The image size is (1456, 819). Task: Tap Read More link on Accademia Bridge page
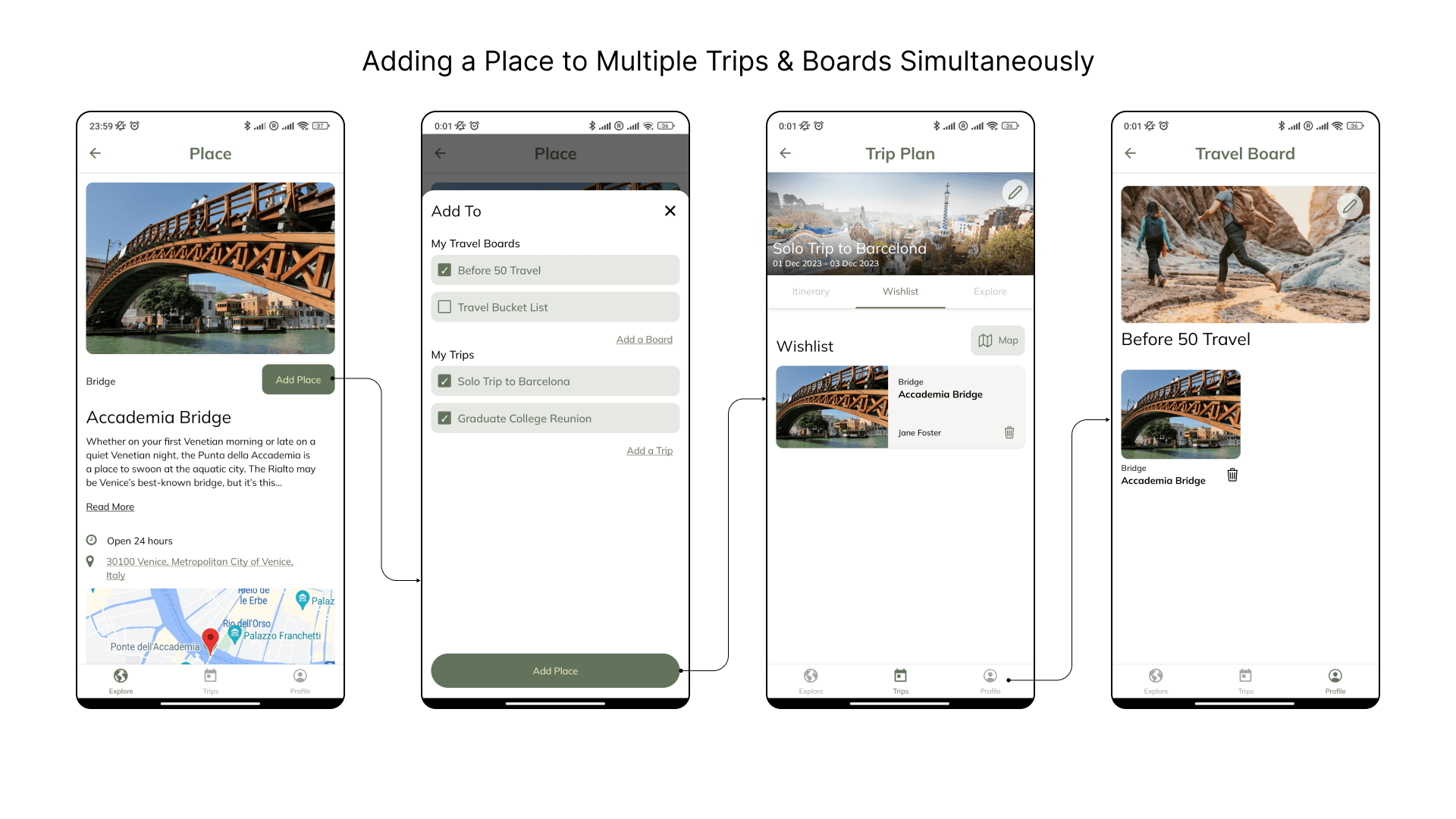(x=110, y=506)
